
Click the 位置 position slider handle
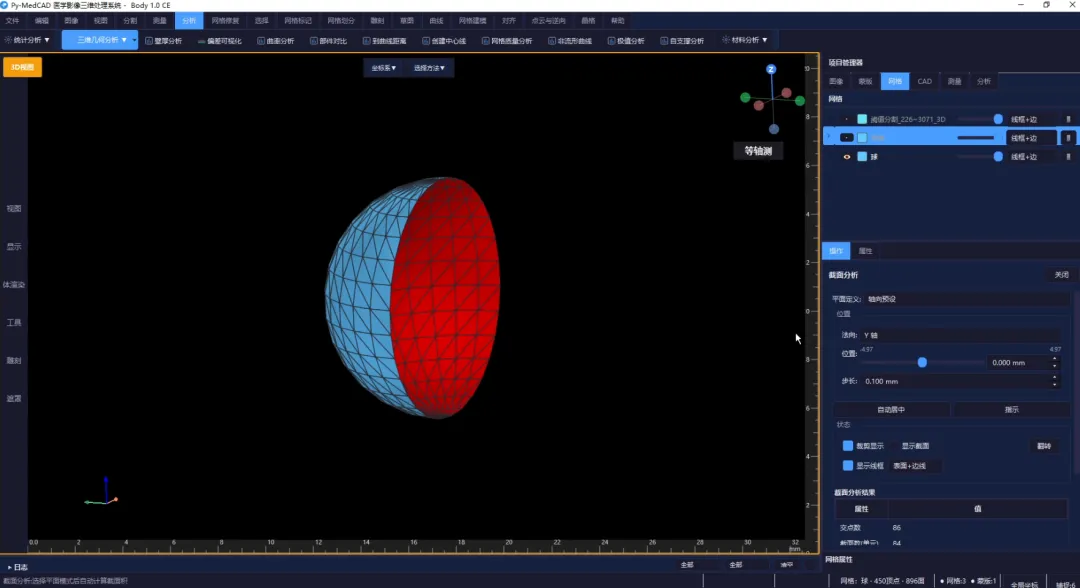pos(922,362)
